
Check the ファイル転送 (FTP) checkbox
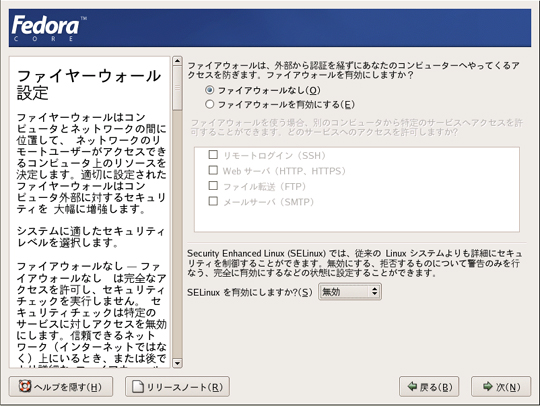[x=213, y=186]
